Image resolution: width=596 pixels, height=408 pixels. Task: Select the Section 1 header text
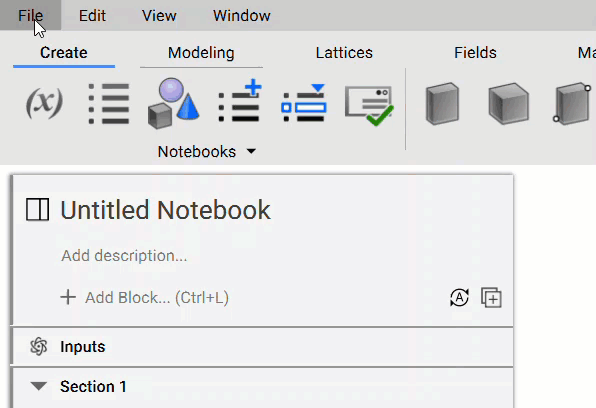[93, 387]
